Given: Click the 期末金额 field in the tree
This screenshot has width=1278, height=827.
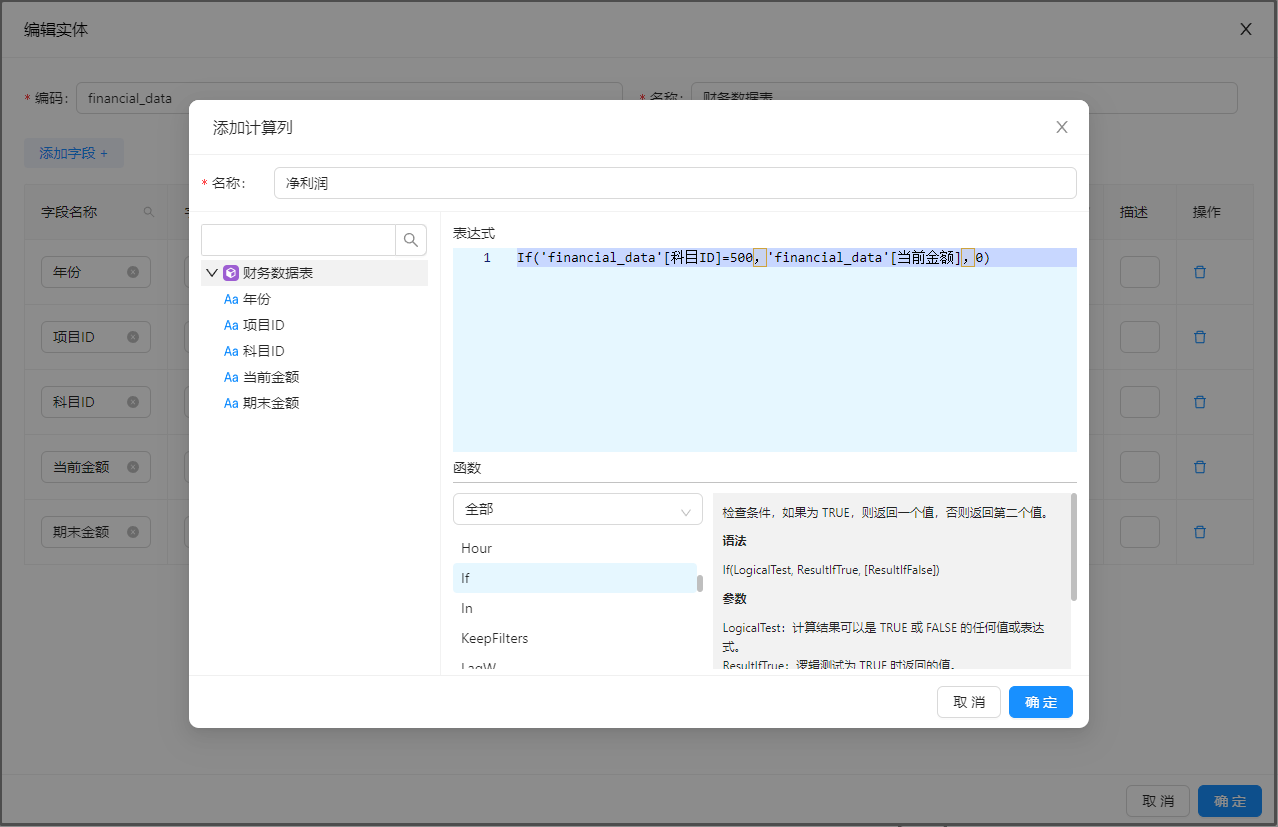Looking at the screenshot, I should (270, 403).
